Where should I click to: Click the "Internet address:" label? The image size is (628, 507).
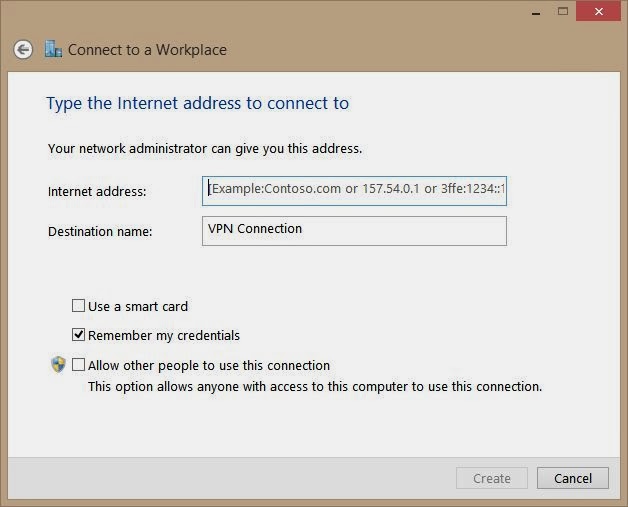97,191
